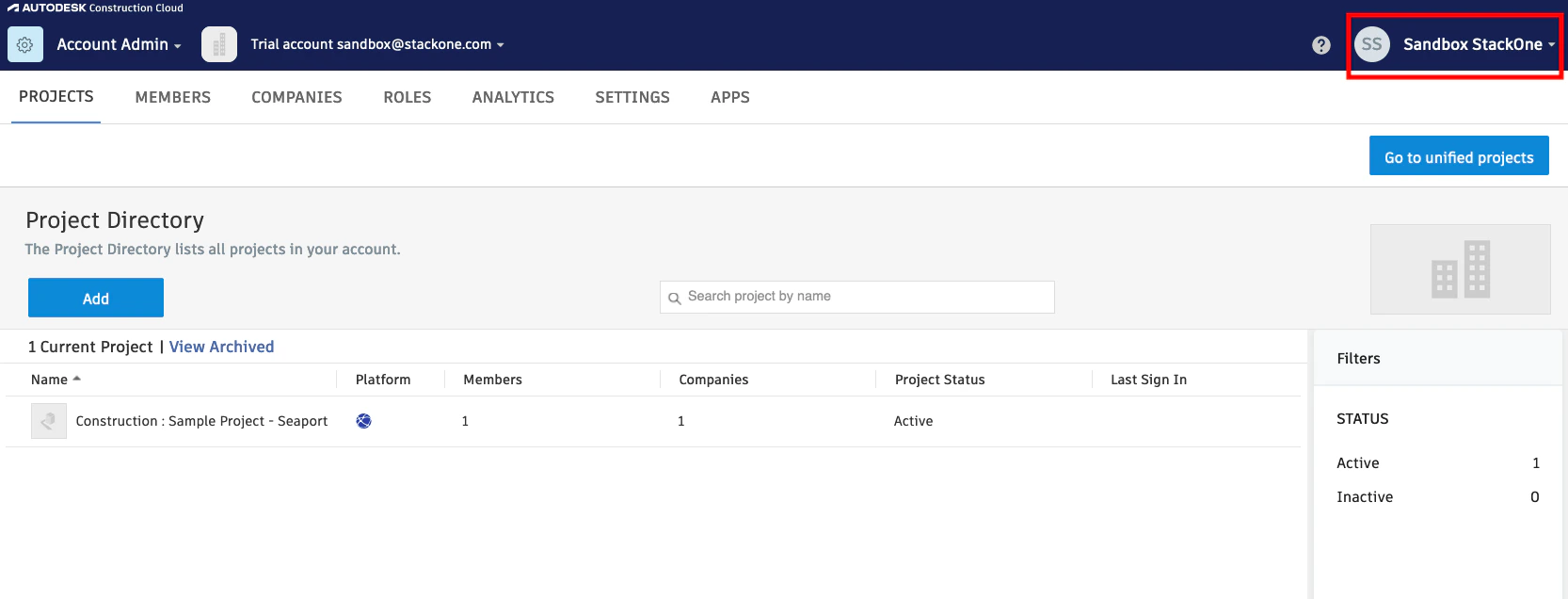
Task: Click Go to unified projects button
Action: (1459, 156)
